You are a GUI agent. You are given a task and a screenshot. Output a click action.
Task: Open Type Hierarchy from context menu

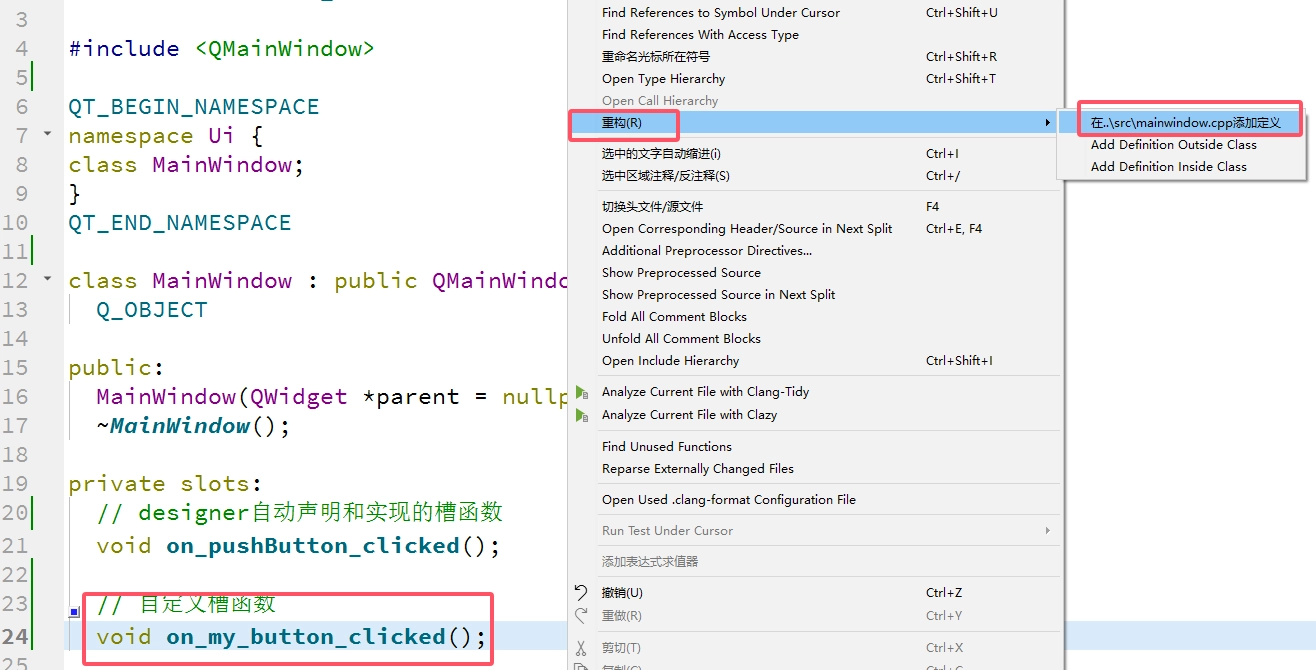(x=663, y=79)
